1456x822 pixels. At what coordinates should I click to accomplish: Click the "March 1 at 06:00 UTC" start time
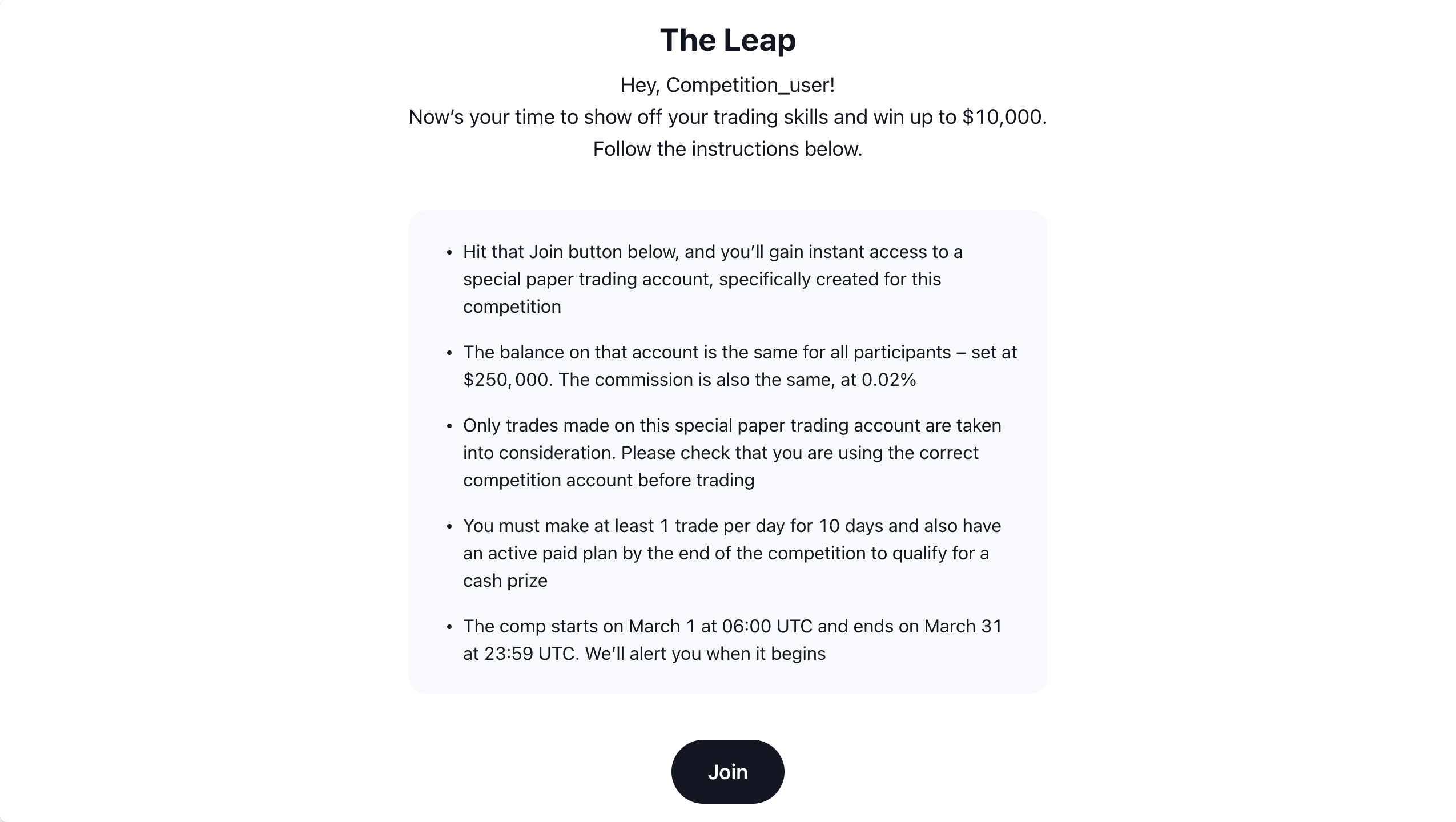tap(720, 626)
